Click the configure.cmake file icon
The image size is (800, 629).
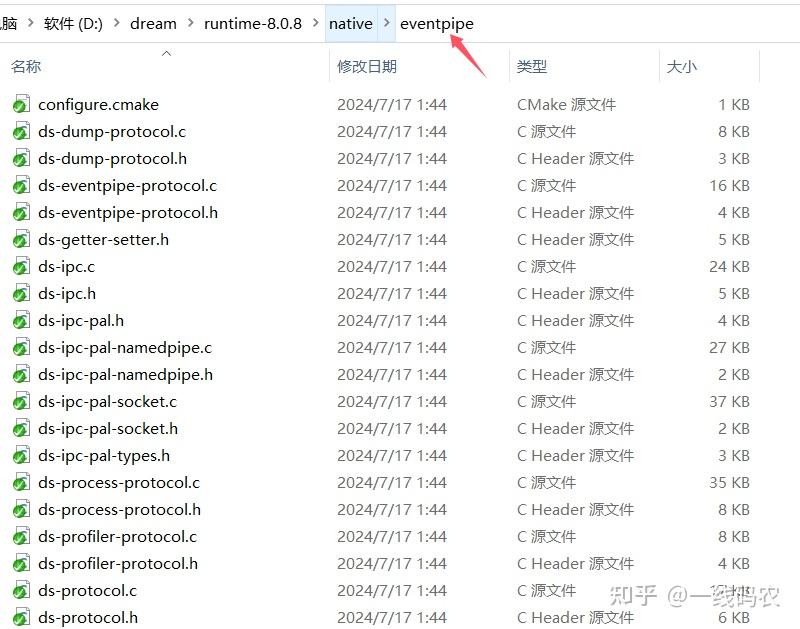click(22, 104)
